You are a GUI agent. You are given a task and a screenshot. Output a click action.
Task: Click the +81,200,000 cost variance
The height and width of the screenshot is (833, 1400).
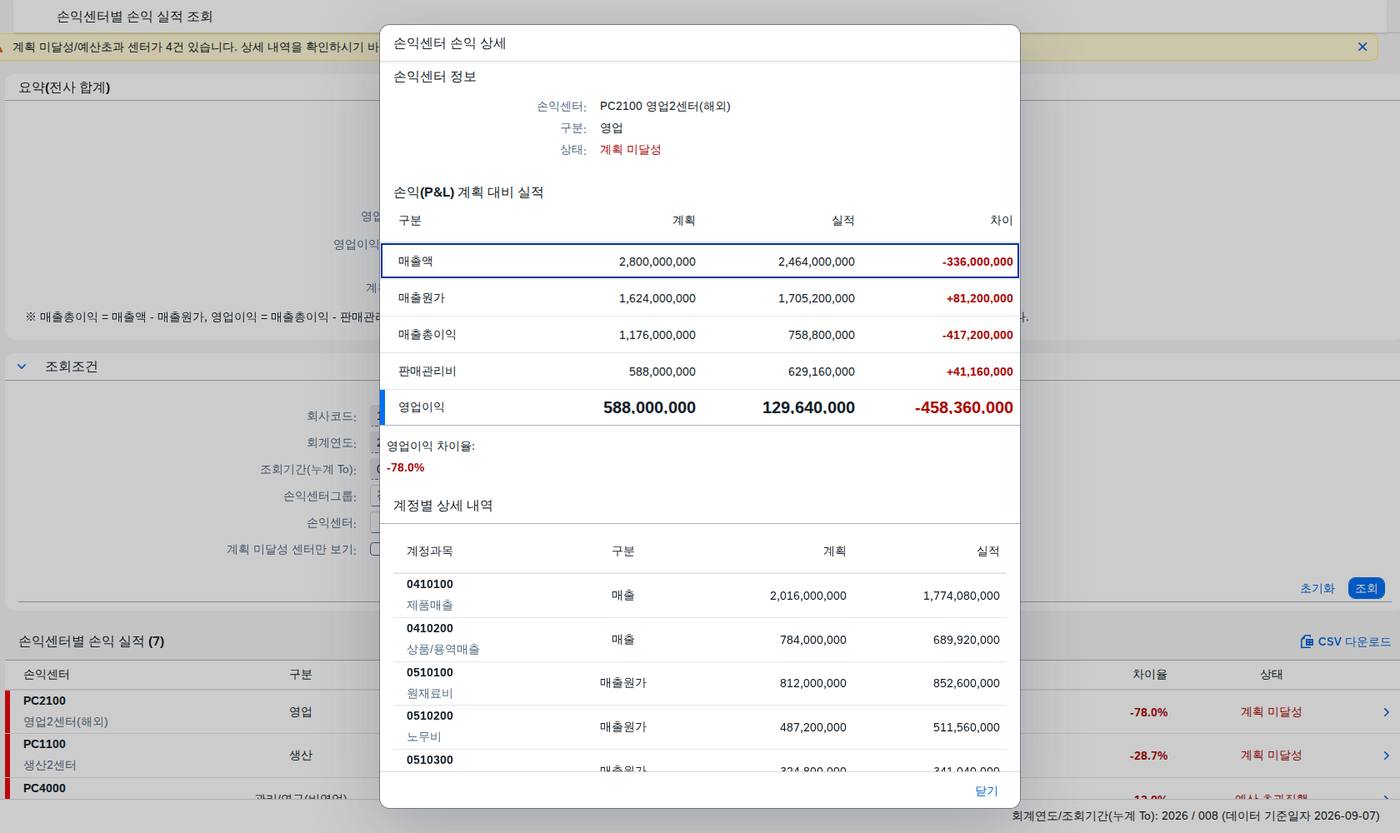point(979,298)
